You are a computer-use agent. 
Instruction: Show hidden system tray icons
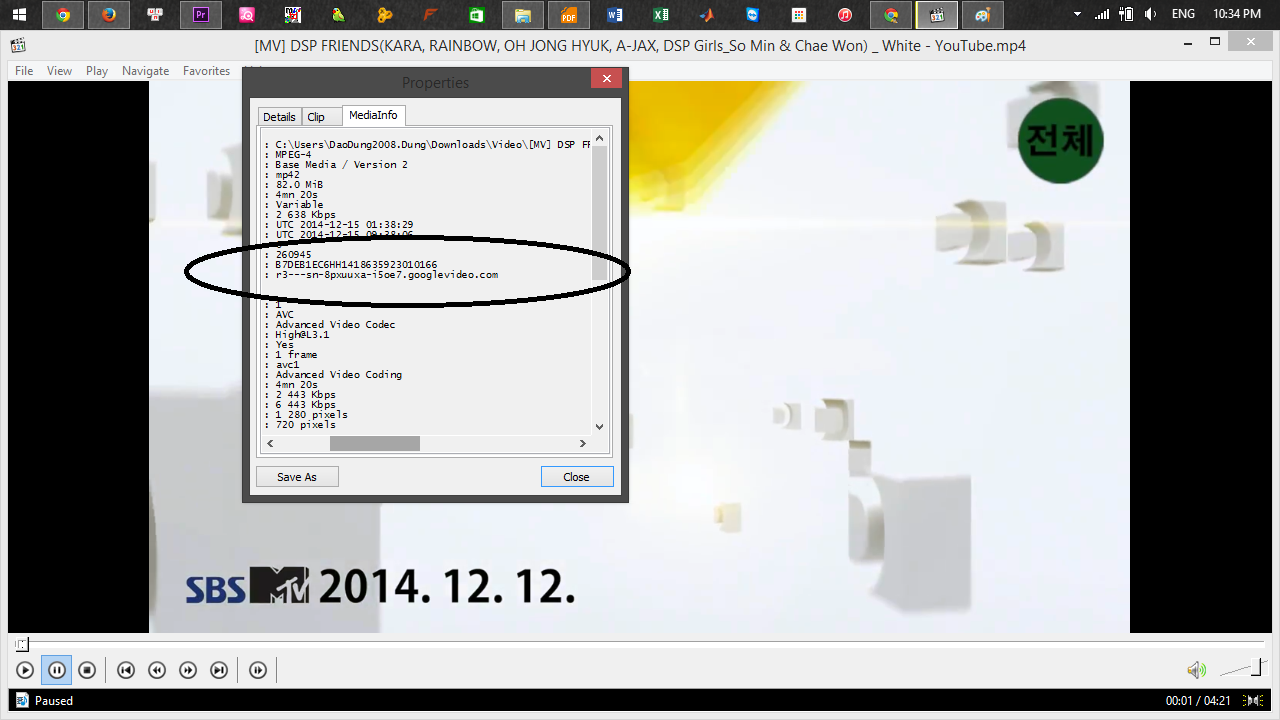tap(1077, 15)
